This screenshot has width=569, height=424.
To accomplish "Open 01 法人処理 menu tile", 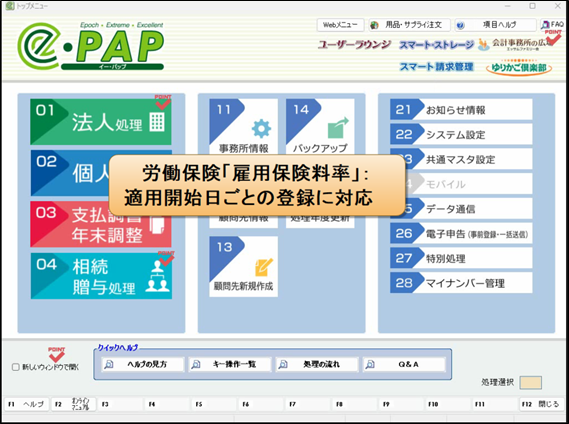I will pos(101,122).
